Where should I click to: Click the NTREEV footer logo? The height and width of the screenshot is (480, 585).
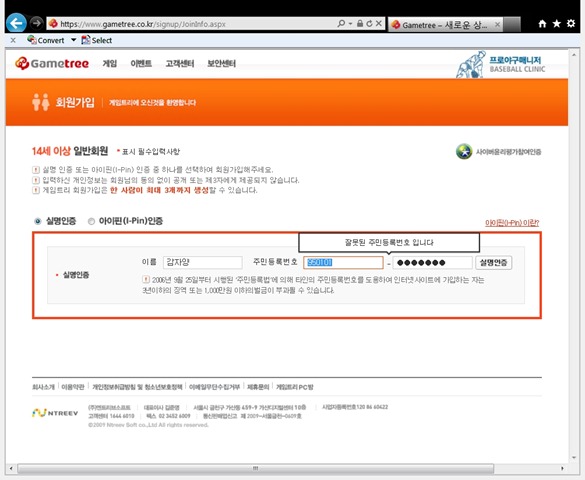click(x=55, y=413)
